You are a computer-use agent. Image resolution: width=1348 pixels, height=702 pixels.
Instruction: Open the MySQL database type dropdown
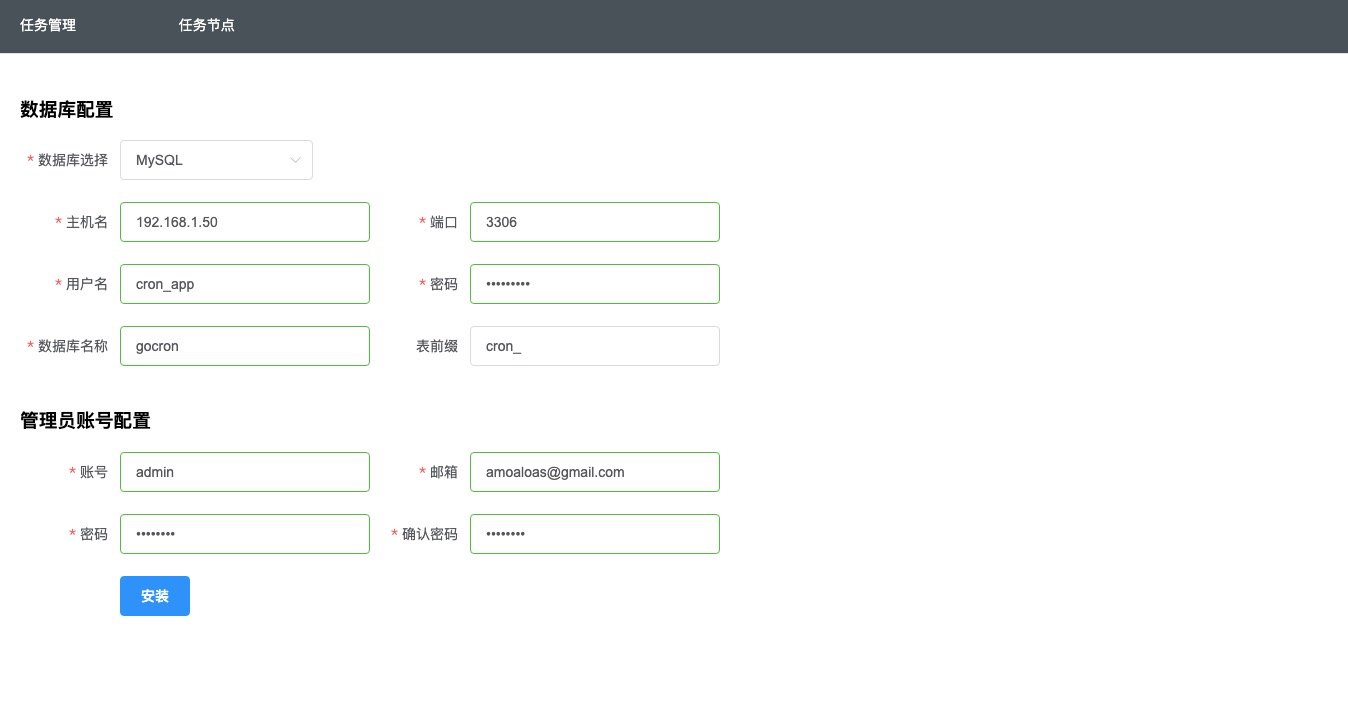pos(215,160)
